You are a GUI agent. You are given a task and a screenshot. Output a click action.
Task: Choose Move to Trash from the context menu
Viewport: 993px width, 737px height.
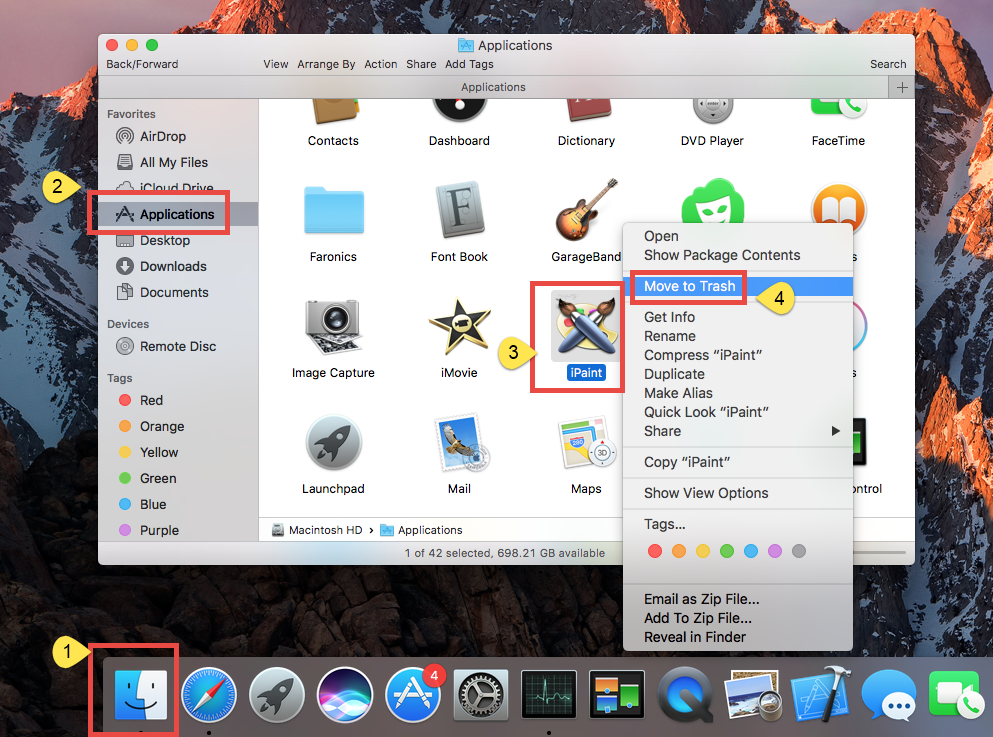tap(687, 287)
